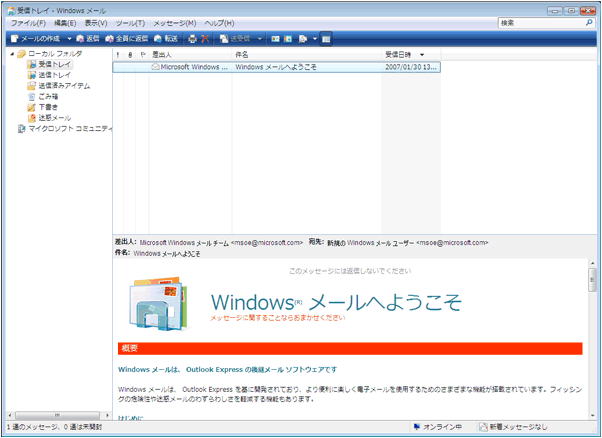Click the 全員に返信 (Reply All) button
The height and width of the screenshot is (438, 602).
[127, 39]
